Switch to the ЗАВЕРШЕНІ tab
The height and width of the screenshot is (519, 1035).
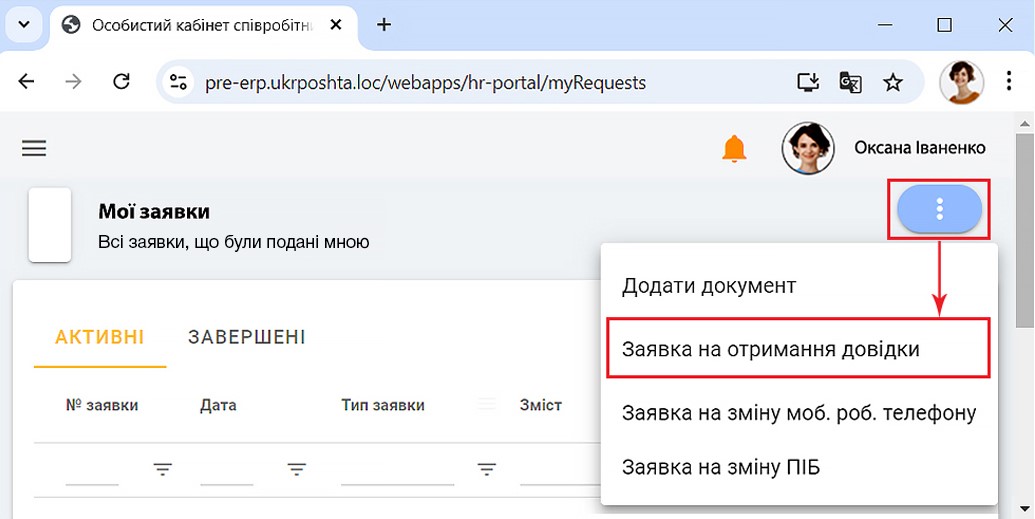[x=246, y=337]
